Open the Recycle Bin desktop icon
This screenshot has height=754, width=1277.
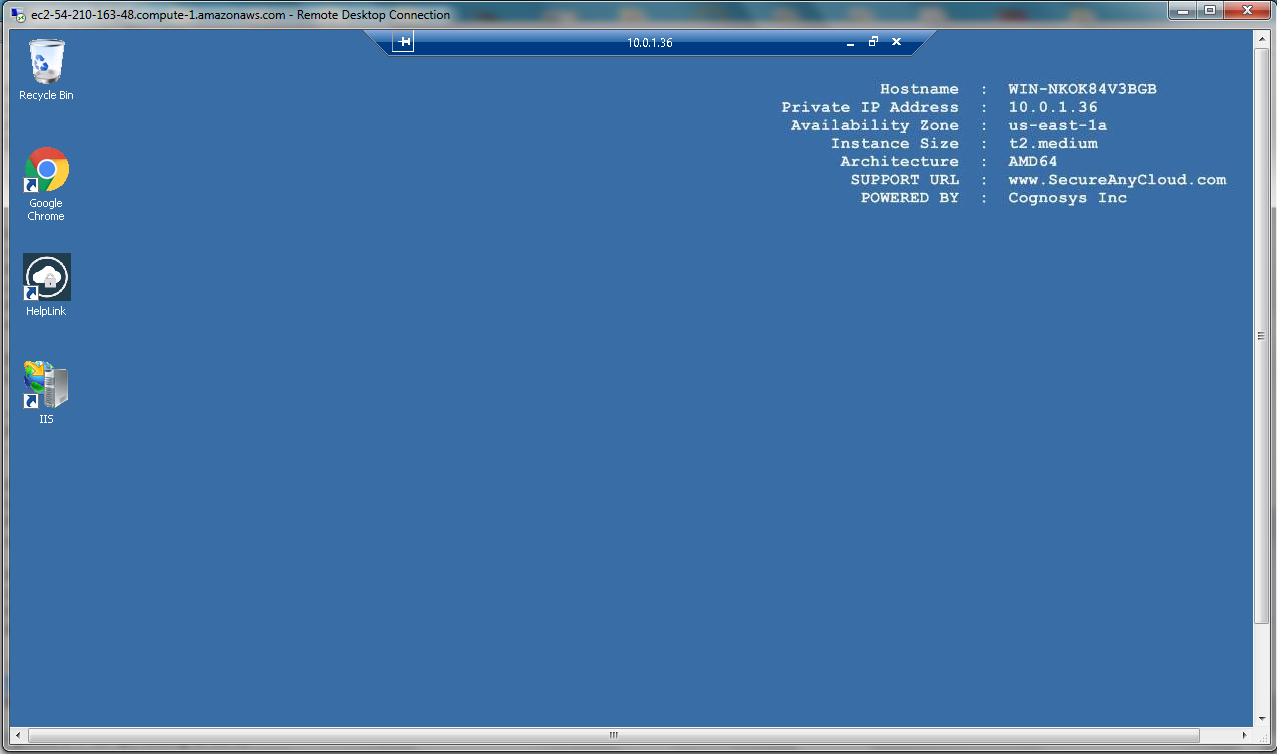[x=46, y=62]
